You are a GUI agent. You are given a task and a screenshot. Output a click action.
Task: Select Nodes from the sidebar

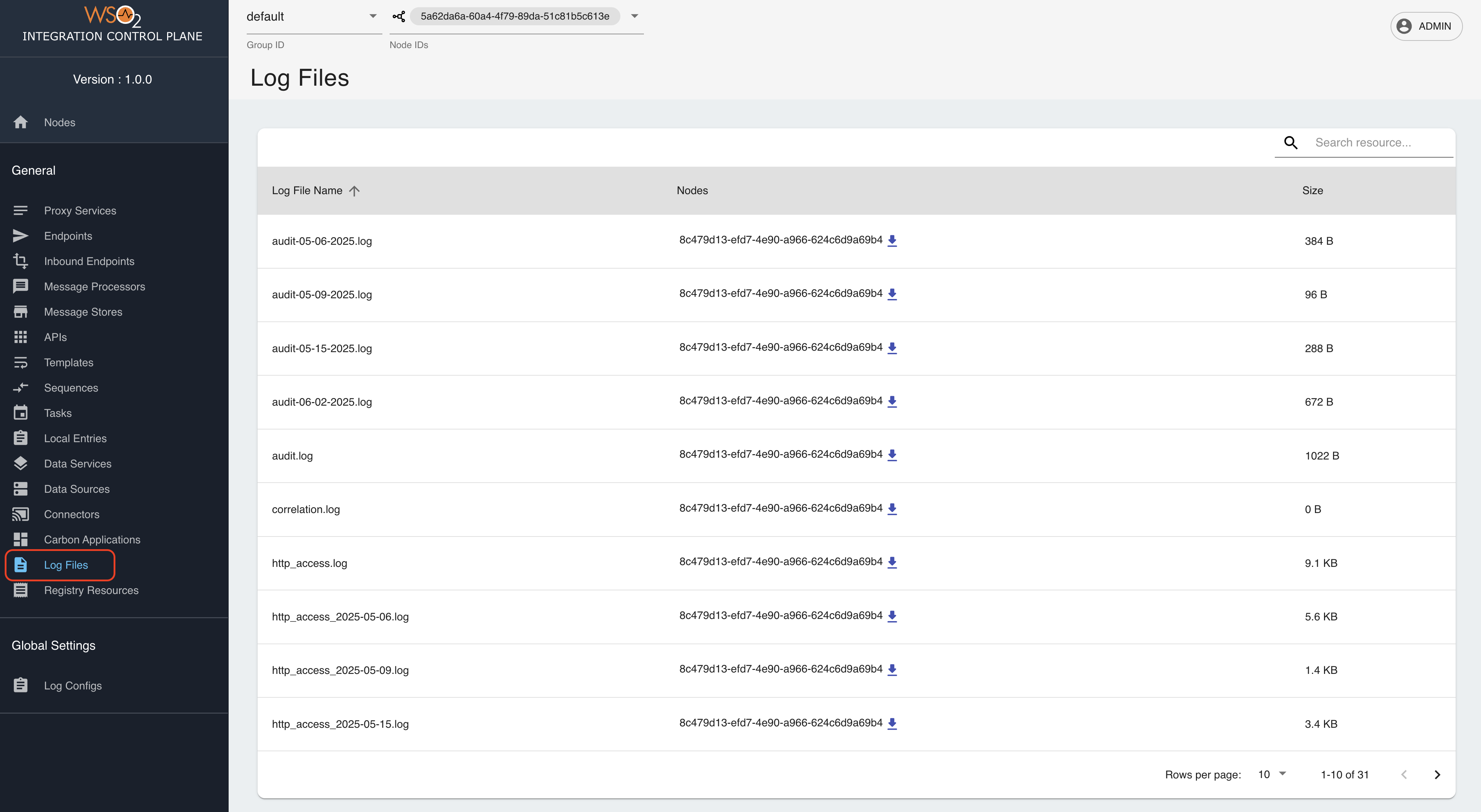[59, 122]
